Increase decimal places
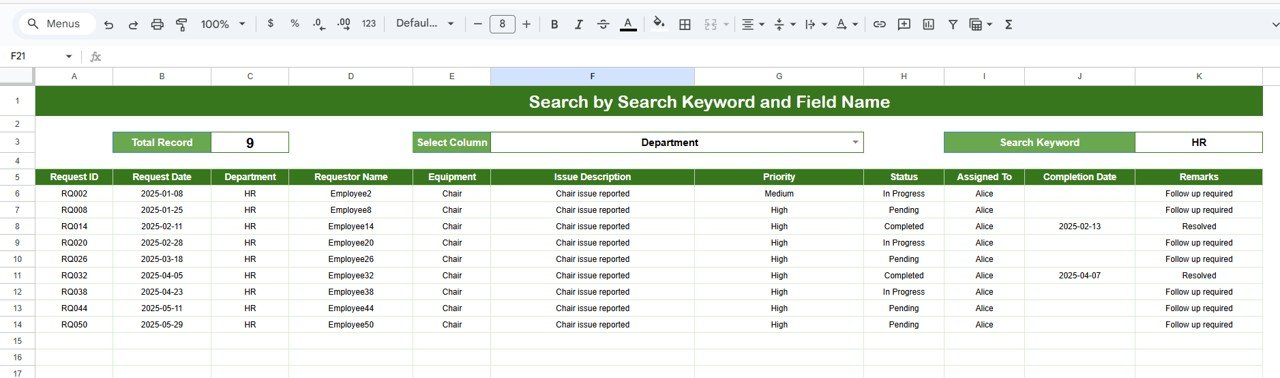1280x378 pixels. [x=344, y=24]
